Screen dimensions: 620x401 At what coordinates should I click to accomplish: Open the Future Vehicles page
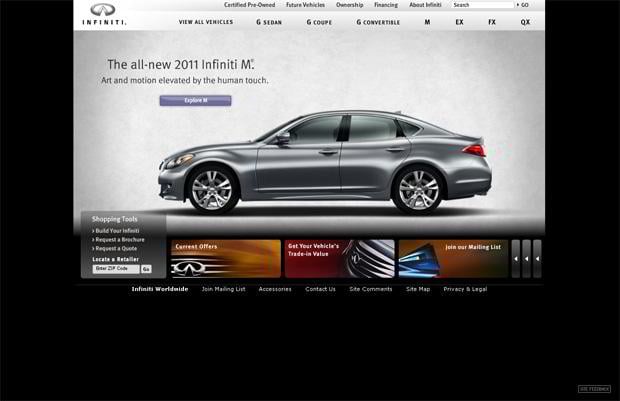pyautogui.click(x=306, y=5)
